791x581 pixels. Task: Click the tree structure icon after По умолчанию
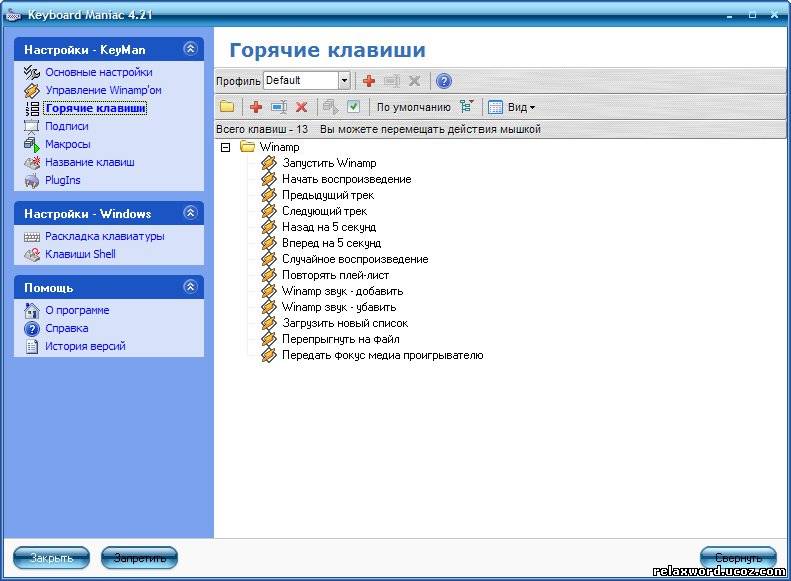click(x=467, y=107)
